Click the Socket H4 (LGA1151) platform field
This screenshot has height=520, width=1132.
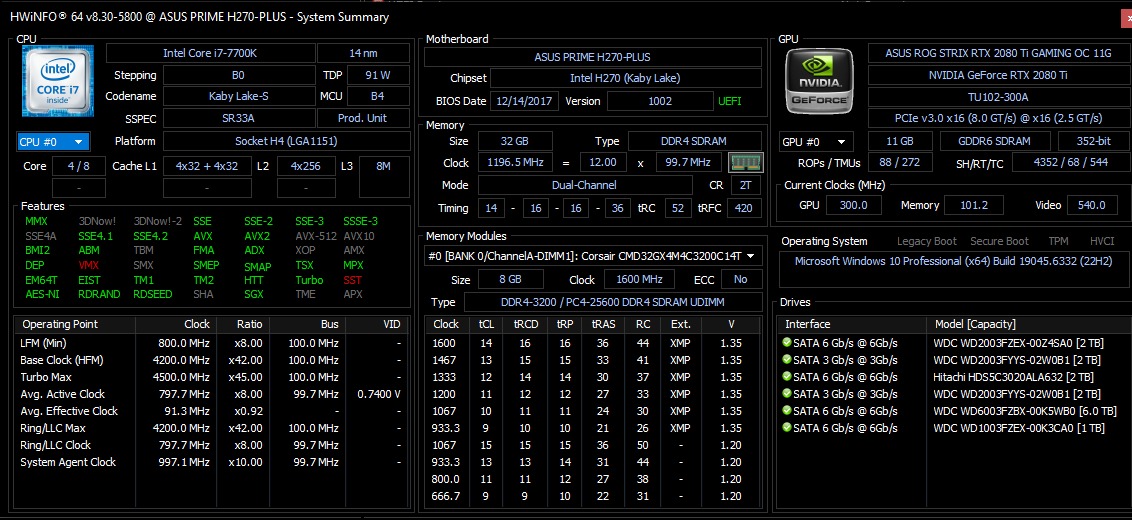click(x=286, y=141)
